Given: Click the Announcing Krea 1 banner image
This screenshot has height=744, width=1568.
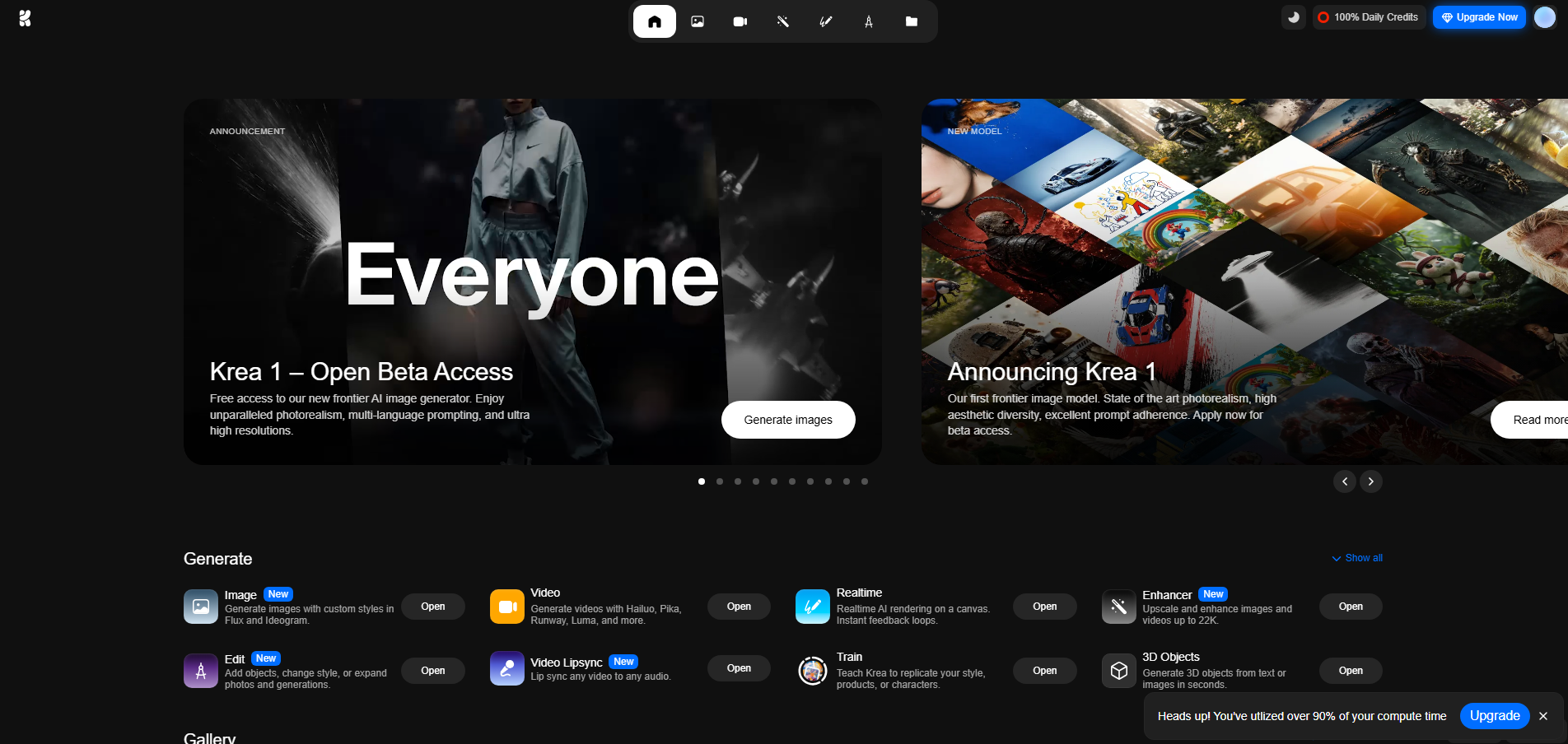Looking at the screenshot, I should pyautogui.click(x=1244, y=281).
